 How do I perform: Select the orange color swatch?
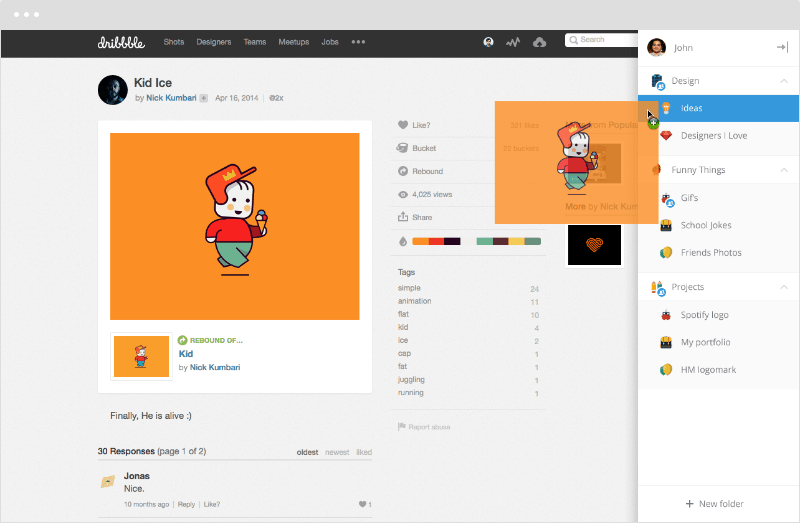pyautogui.click(x=420, y=241)
